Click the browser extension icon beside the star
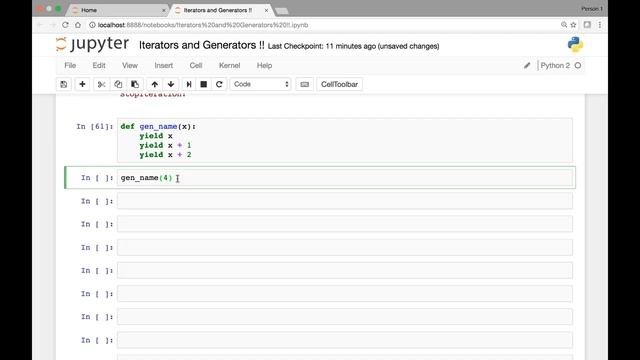Image resolution: width=640 pixels, height=360 pixels. pos(587,25)
